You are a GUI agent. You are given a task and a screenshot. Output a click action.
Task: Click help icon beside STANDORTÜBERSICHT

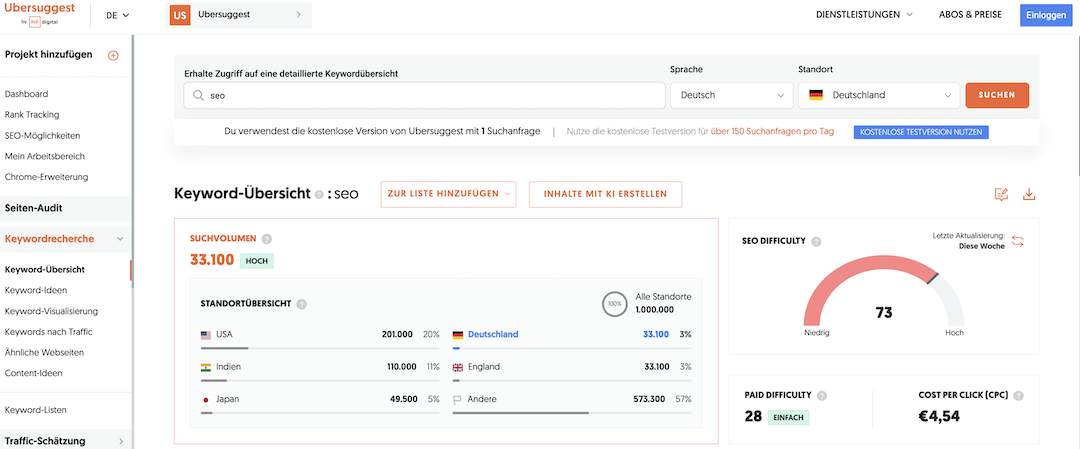point(302,304)
